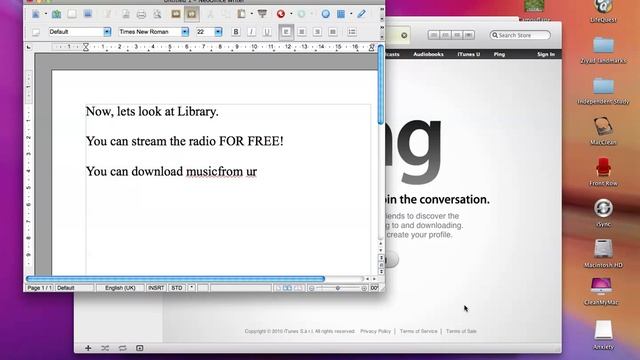Screen dimensions: 640x360
Task: Undo the last action in Writer
Action: pos(281,14)
